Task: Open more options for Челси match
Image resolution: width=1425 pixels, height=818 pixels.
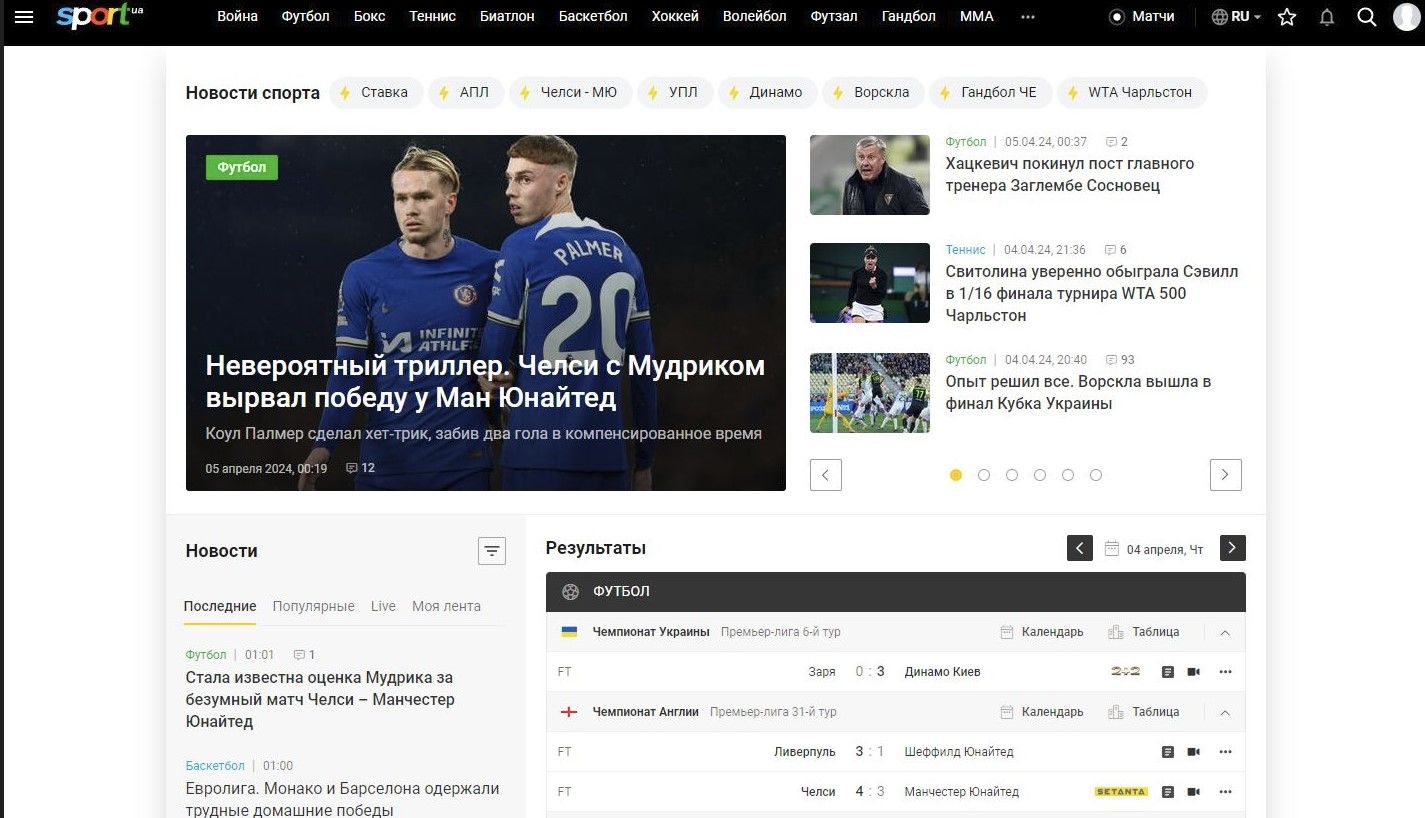Action: coord(1225,792)
